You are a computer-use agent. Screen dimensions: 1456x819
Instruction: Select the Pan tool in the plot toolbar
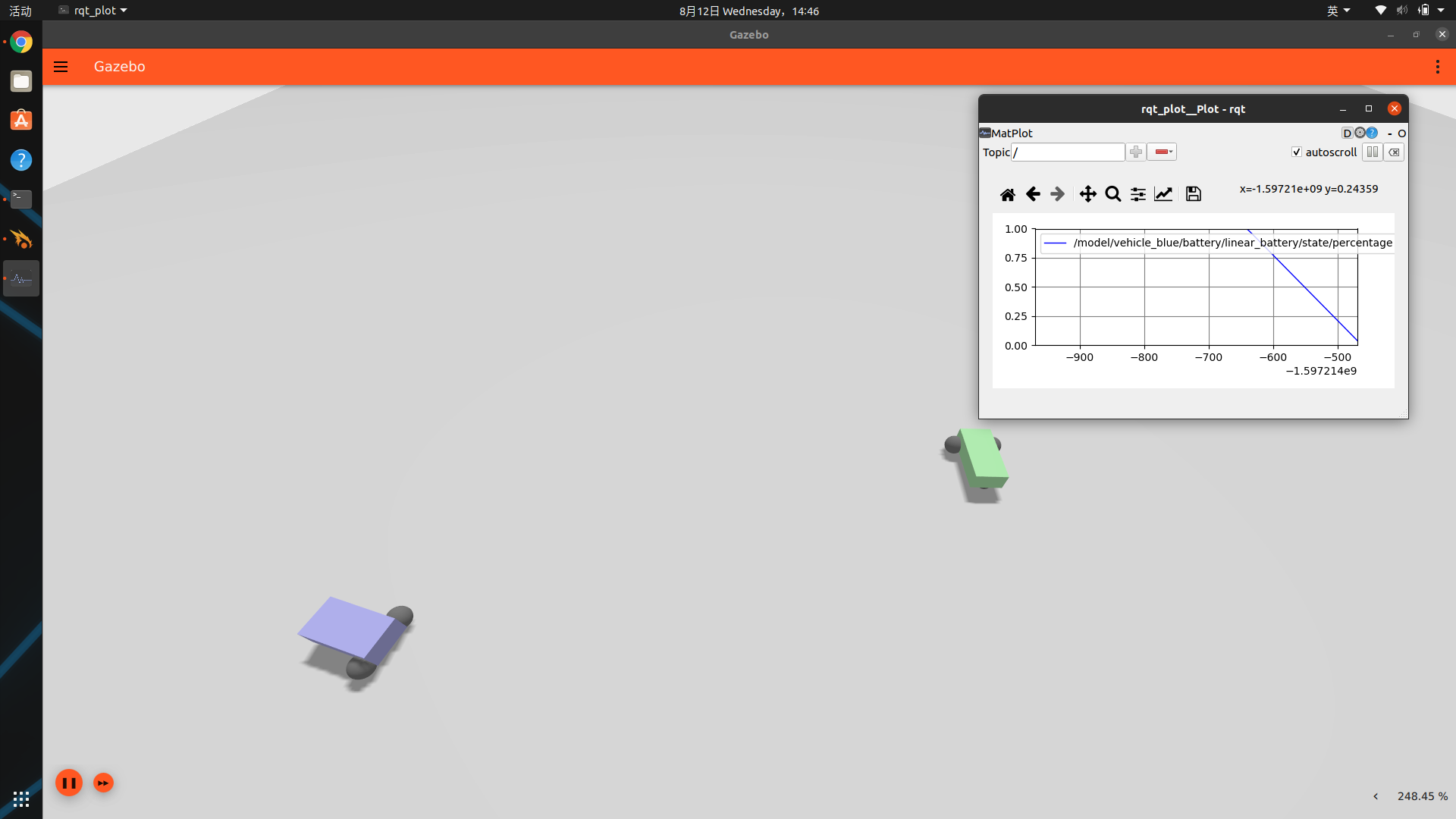(x=1087, y=194)
